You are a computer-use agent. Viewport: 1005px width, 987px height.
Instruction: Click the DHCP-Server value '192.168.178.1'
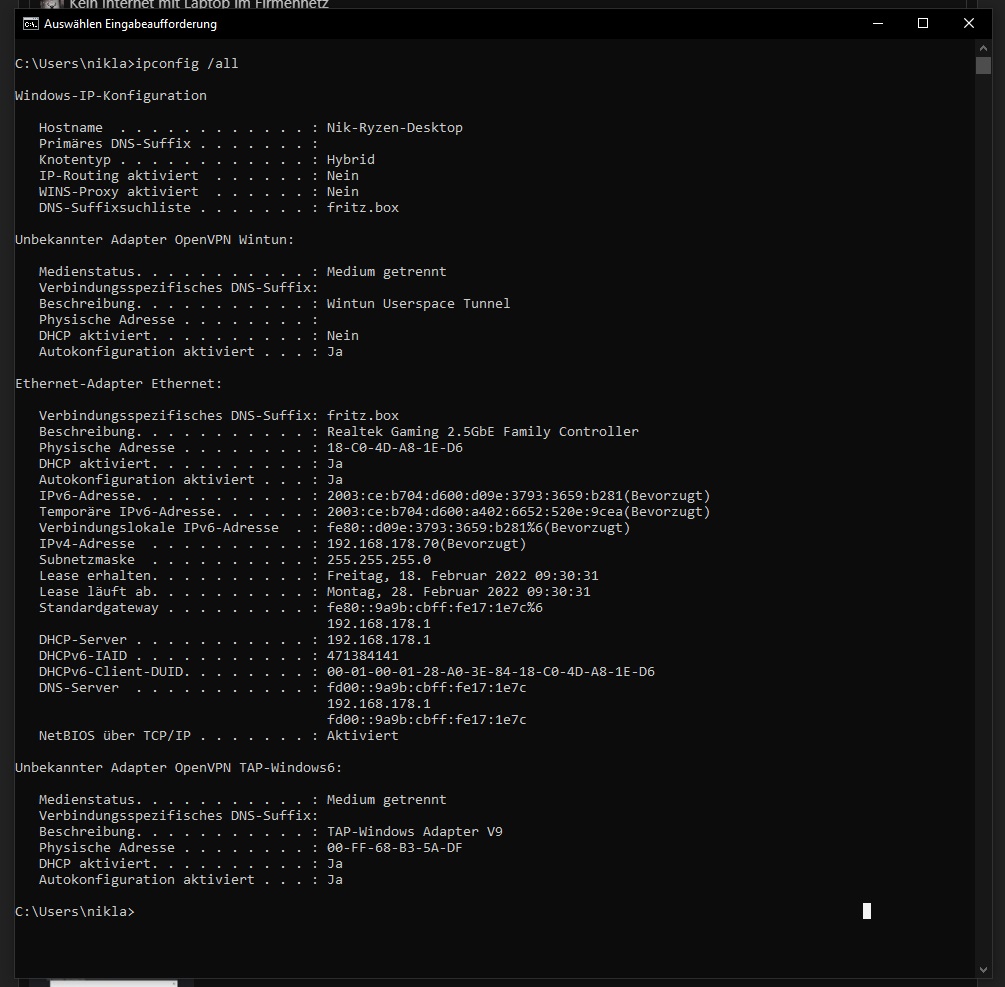tap(379, 640)
